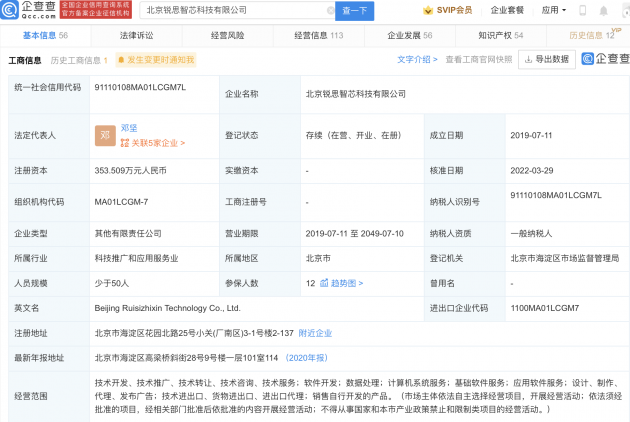This screenshot has width=630, height=422.
Task: Open 趋势图 chart link
Action: [x=342, y=283]
